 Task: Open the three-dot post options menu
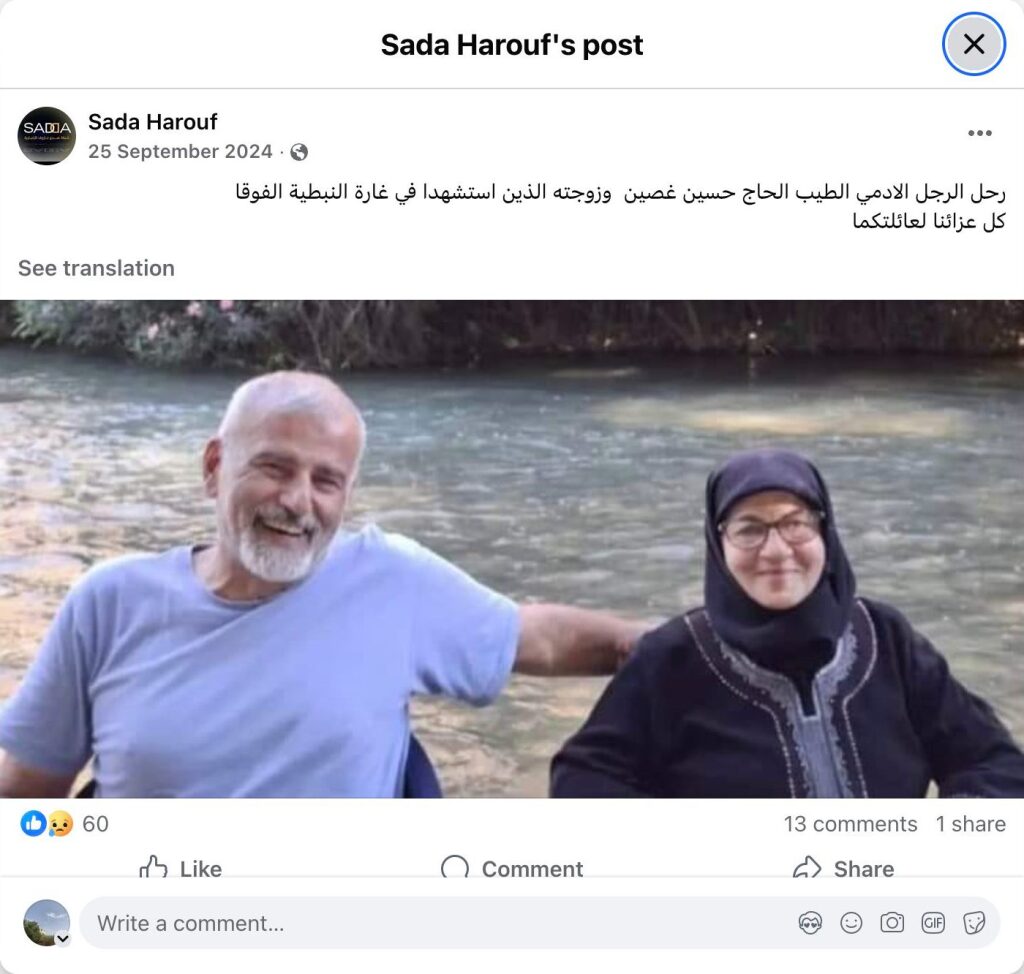click(x=980, y=133)
